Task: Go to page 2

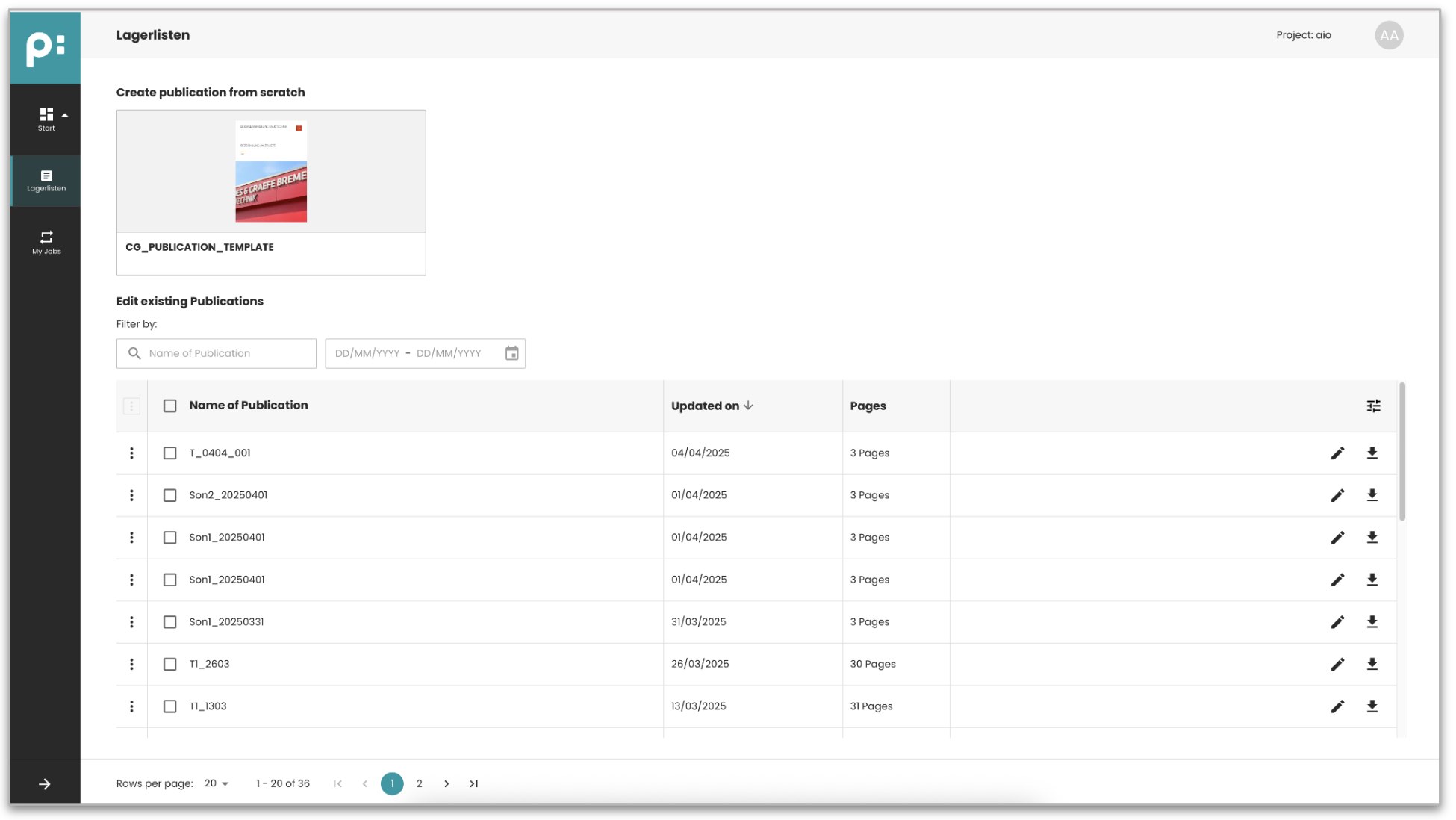Action: pyautogui.click(x=419, y=783)
